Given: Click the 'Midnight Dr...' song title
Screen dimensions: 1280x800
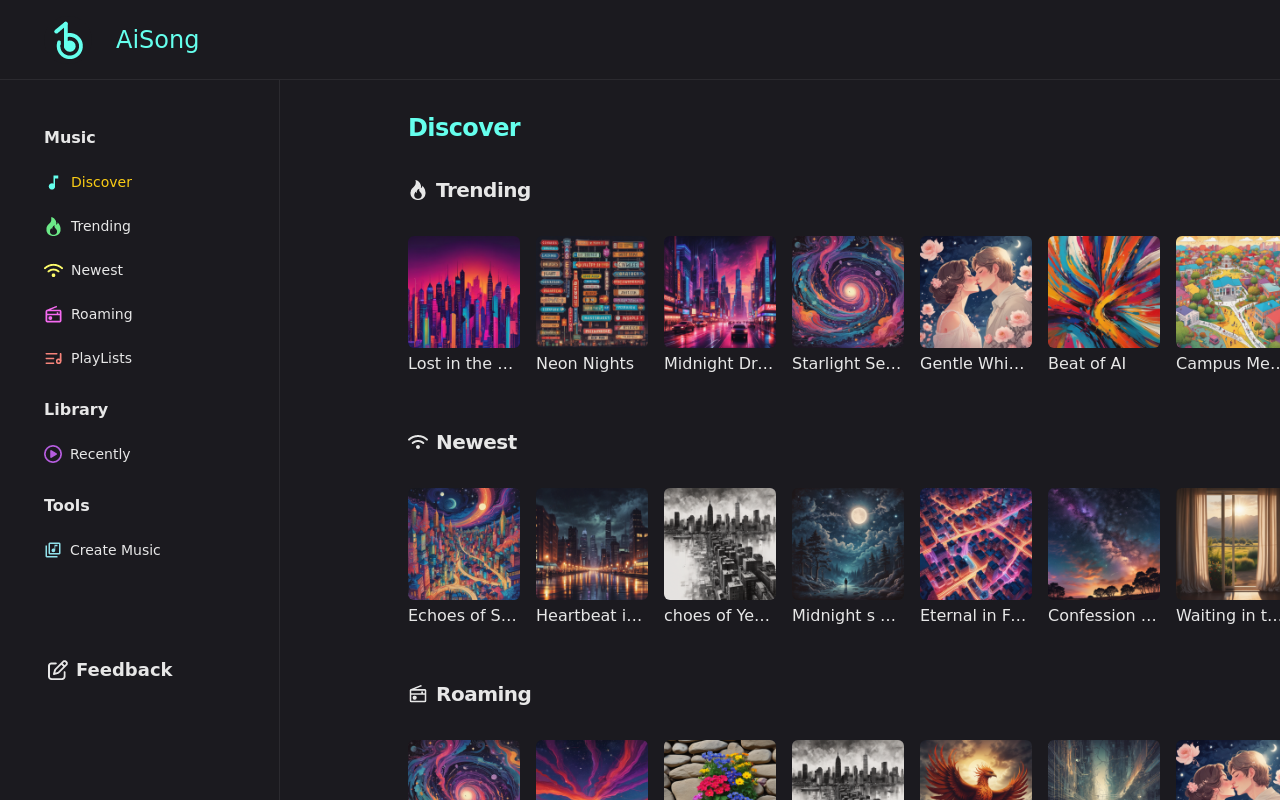Looking at the screenshot, I should pos(719,364).
